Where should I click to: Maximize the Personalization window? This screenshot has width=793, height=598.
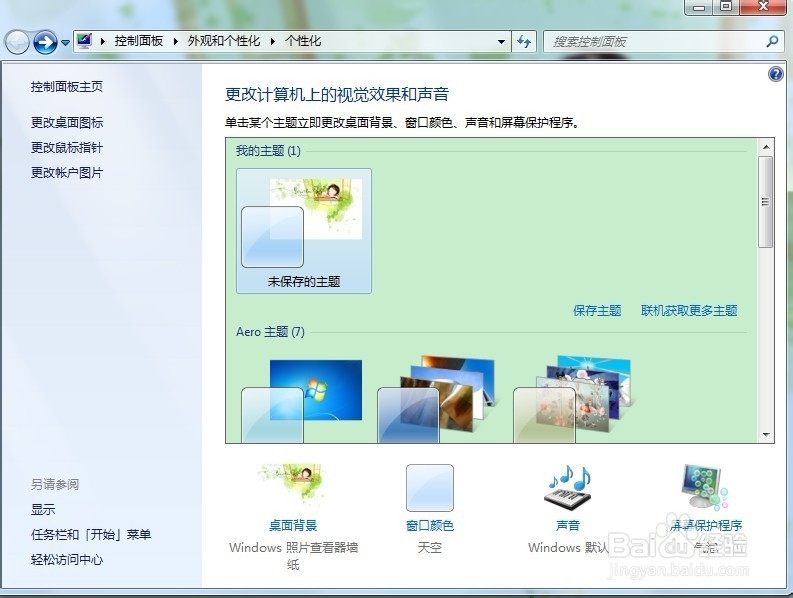(726, 7)
